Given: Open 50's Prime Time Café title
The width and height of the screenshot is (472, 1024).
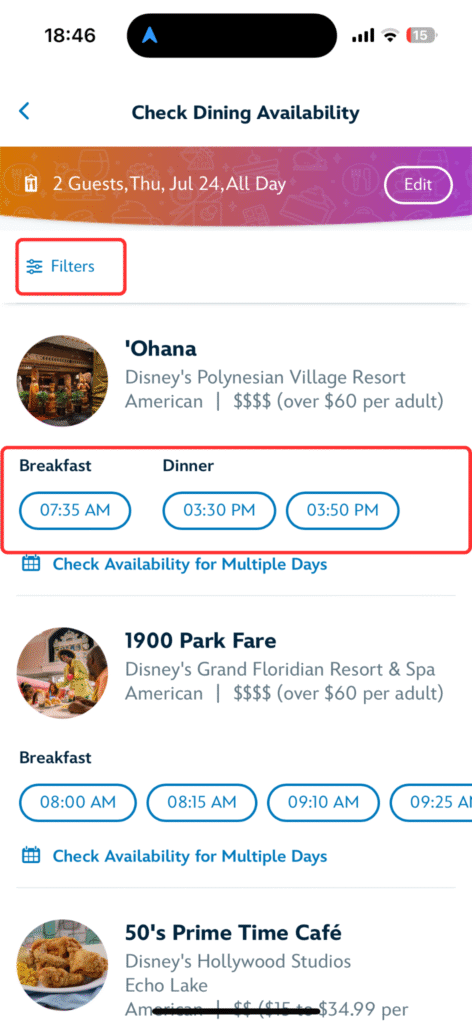Looking at the screenshot, I should [234, 933].
